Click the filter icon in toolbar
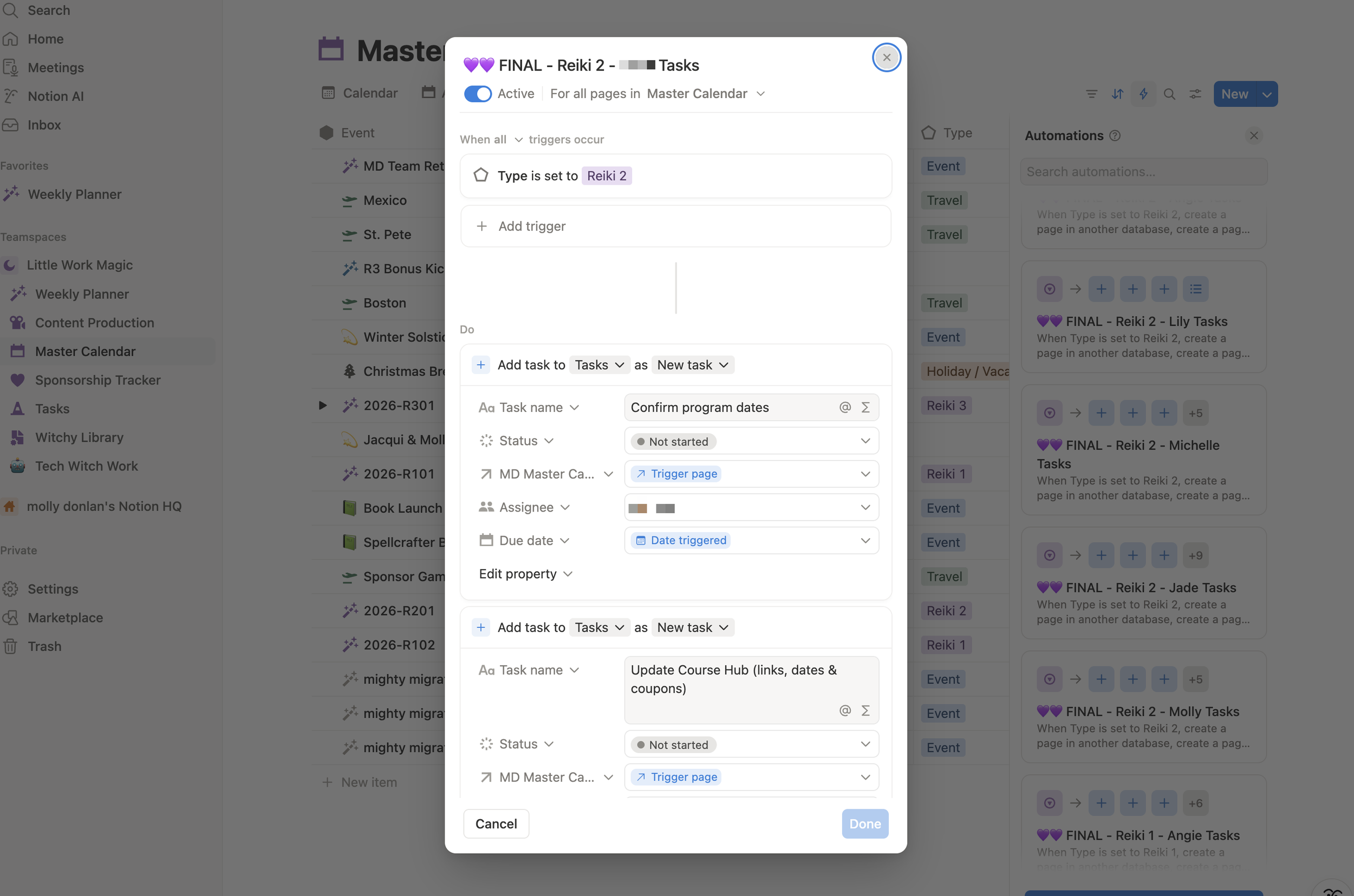Viewport: 1354px width, 896px height. 1091,94
